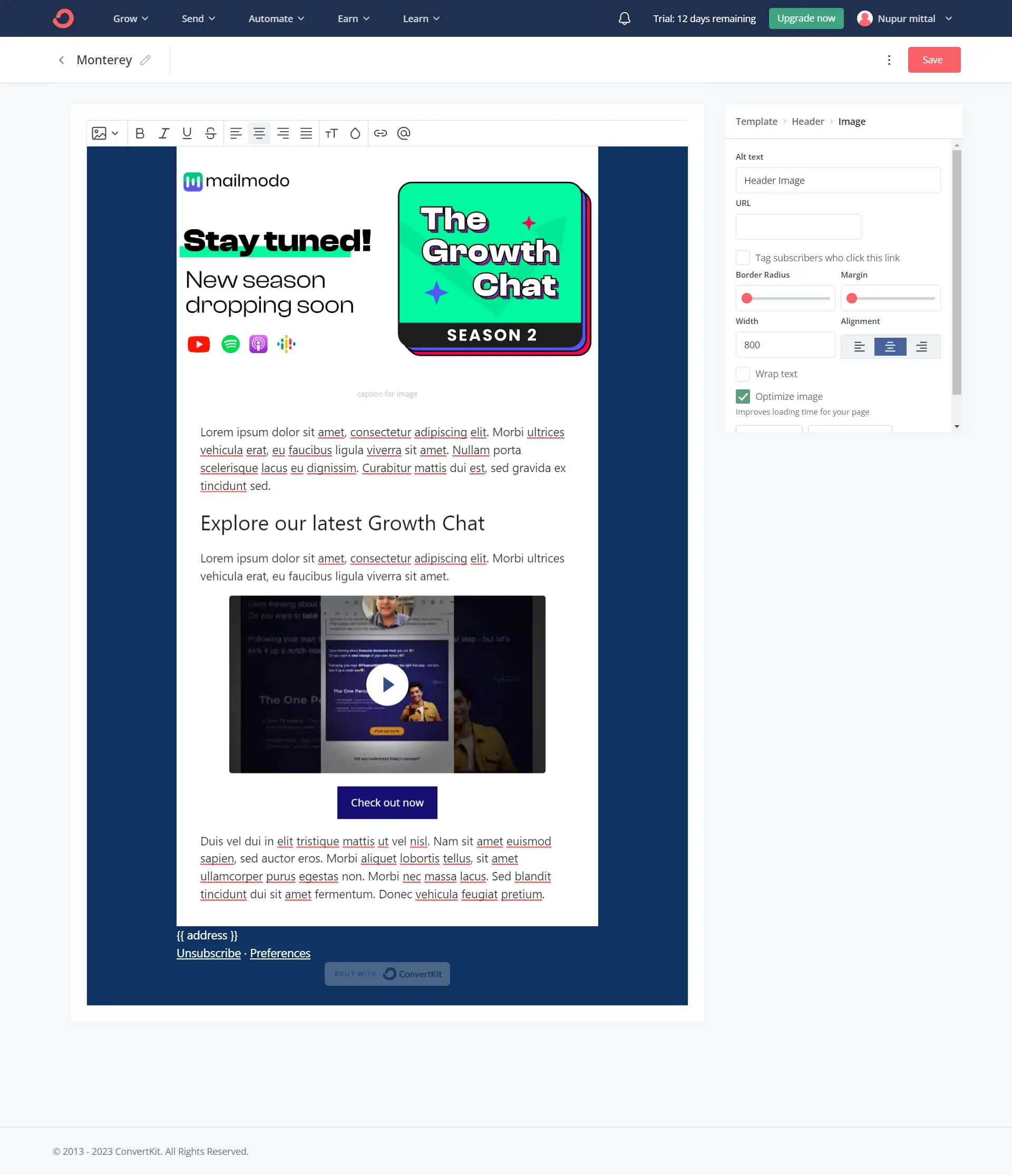Select the Strikethrough formatting icon

click(x=210, y=133)
